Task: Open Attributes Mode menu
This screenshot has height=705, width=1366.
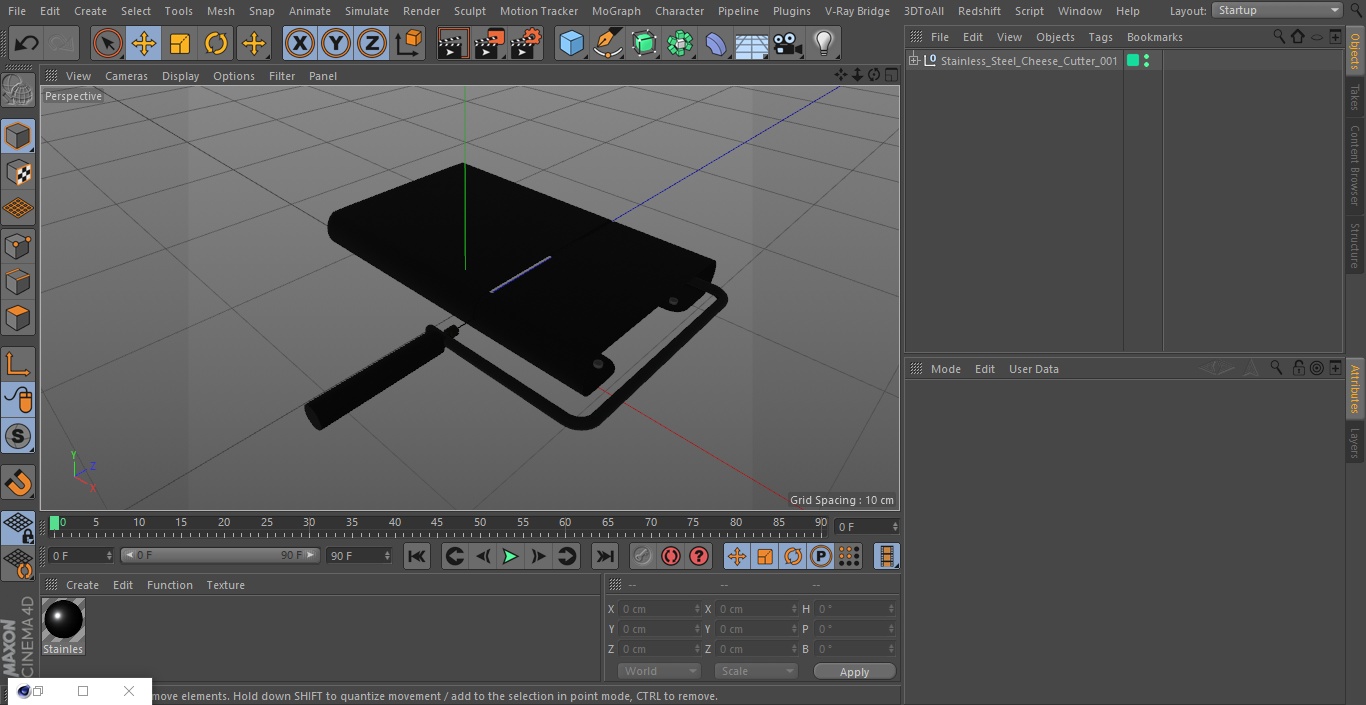Action: (x=945, y=369)
